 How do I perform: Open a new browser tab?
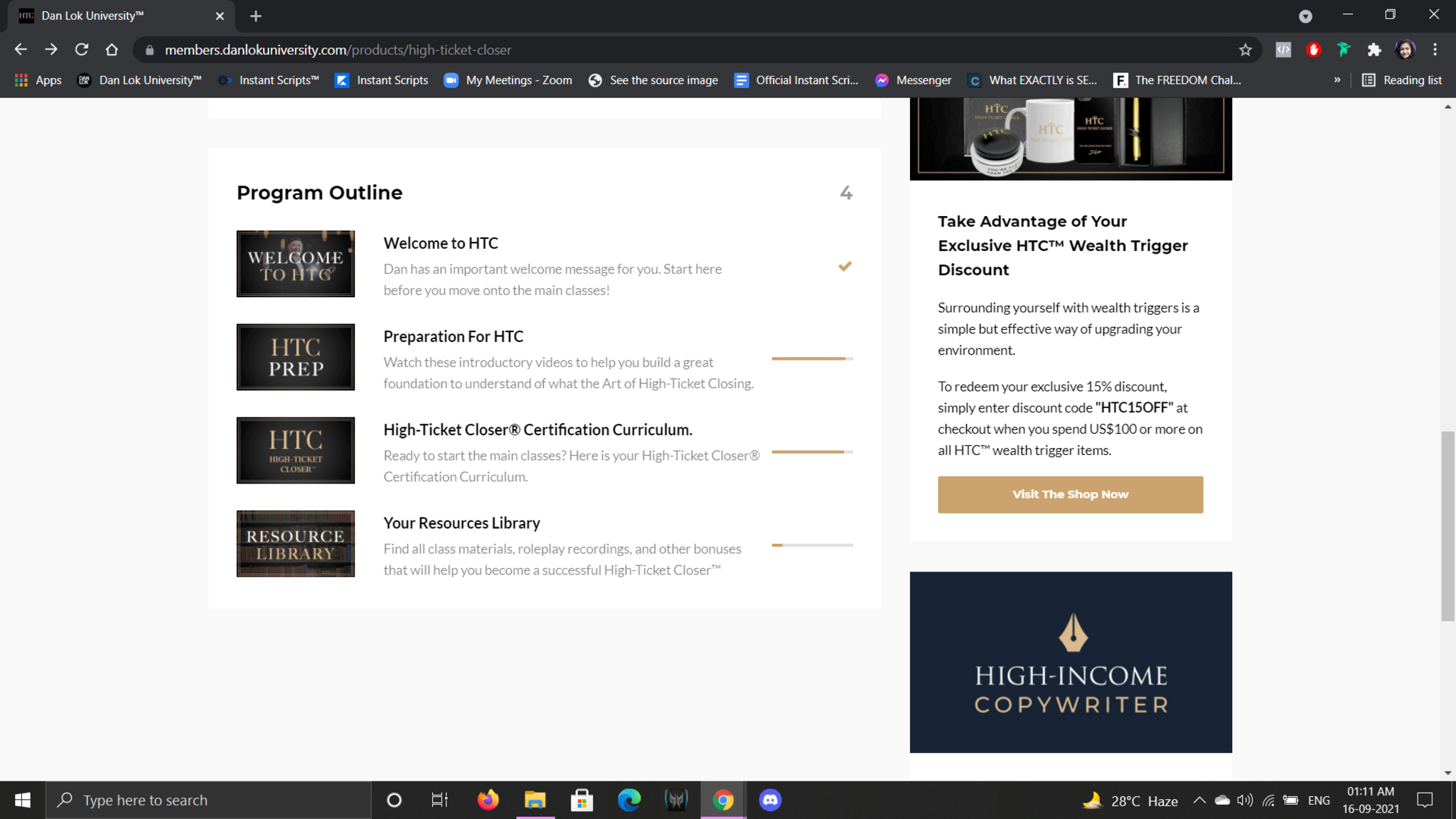[x=256, y=16]
